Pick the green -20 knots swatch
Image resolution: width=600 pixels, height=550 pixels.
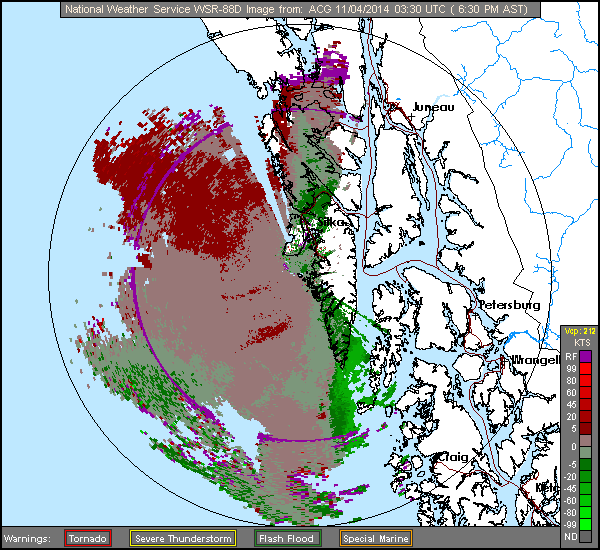pyautogui.click(x=585, y=477)
